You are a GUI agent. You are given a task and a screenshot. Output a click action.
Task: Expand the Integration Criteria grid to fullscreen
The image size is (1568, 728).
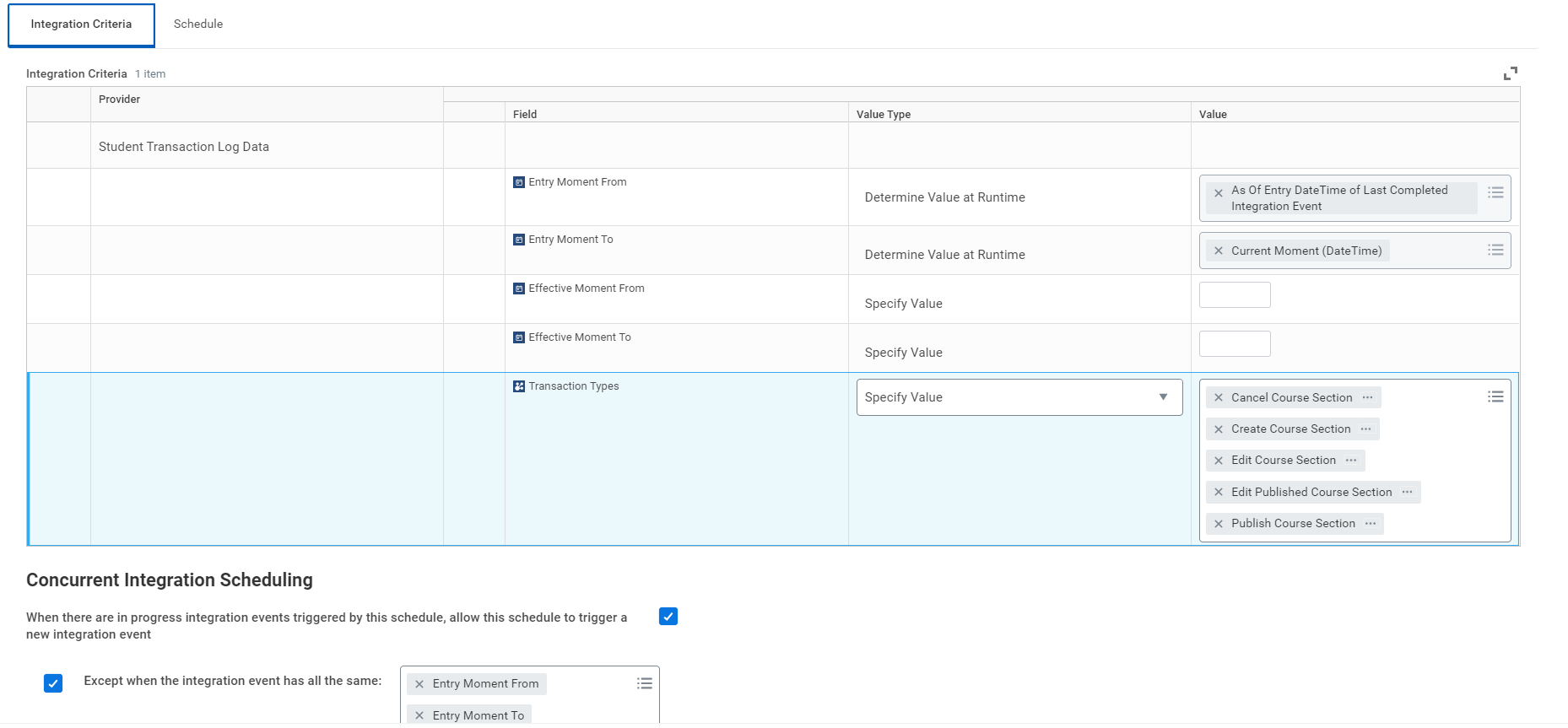(1510, 74)
